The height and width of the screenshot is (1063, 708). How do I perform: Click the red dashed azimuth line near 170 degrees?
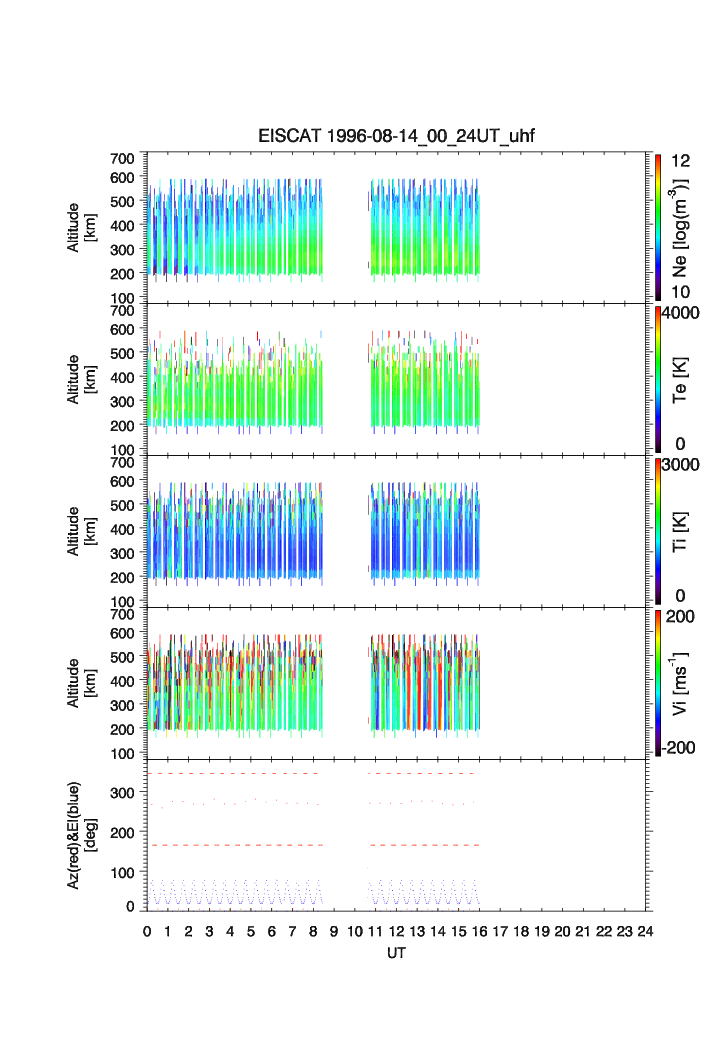tap(250, 845)
